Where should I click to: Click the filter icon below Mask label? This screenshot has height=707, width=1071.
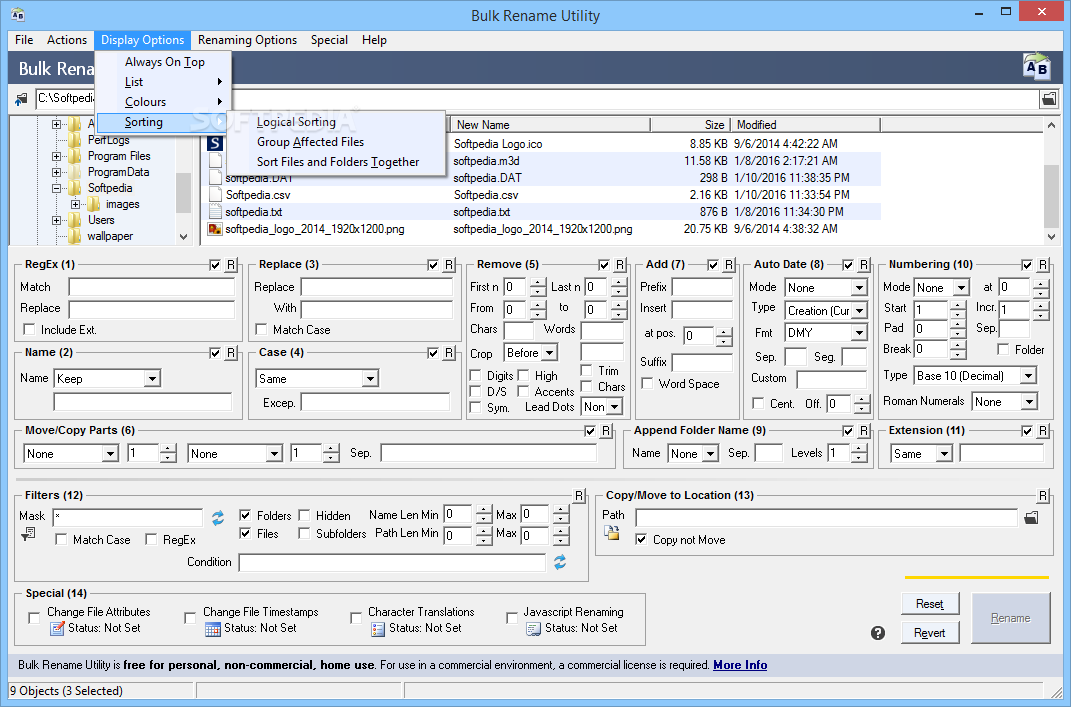click(x=28, y=534)
